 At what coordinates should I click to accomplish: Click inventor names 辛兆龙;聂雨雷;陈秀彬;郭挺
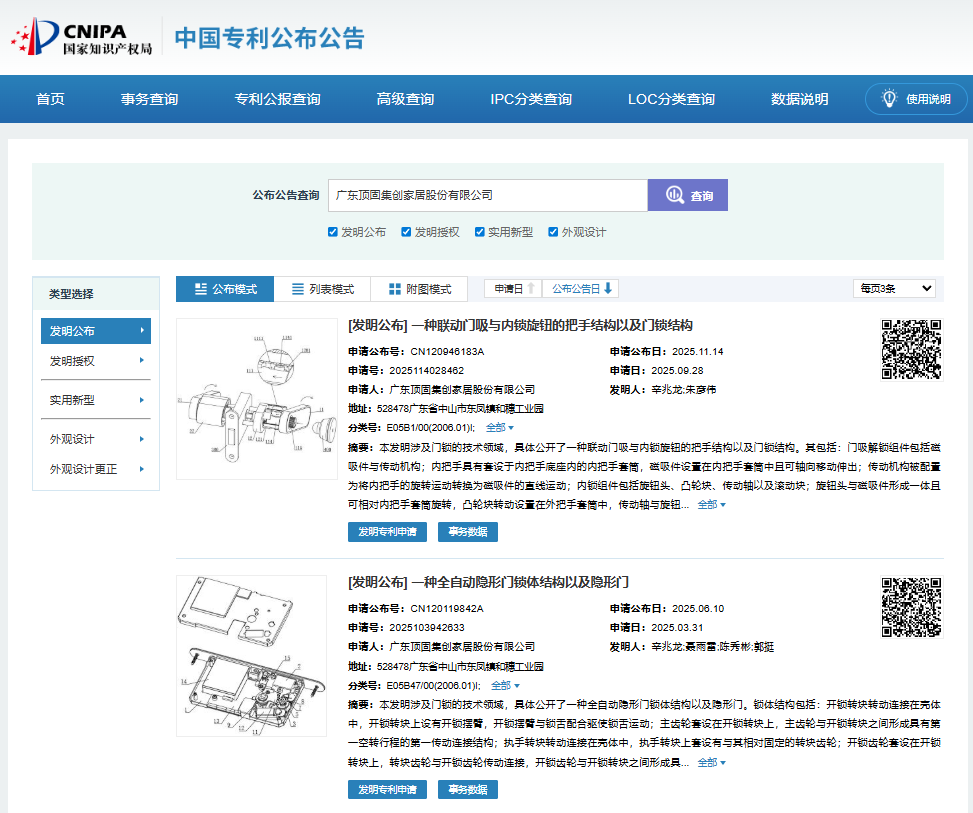pos(712,647)
